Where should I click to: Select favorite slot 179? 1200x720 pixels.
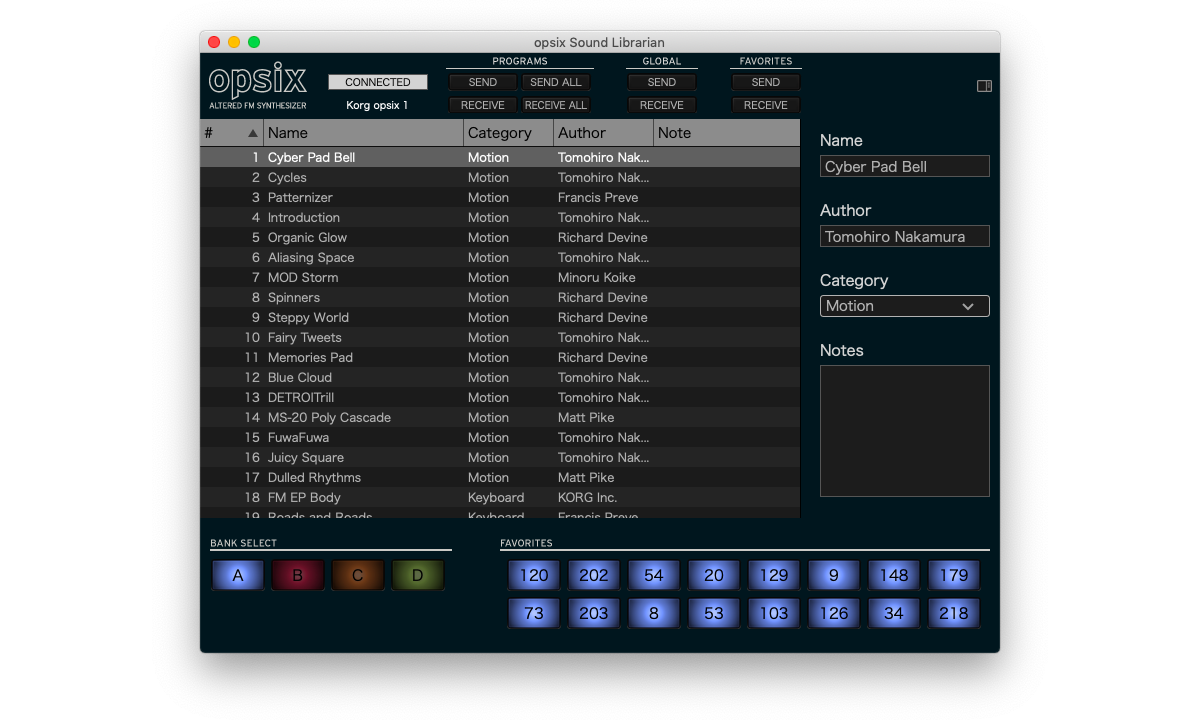click(x=954, y=575)
